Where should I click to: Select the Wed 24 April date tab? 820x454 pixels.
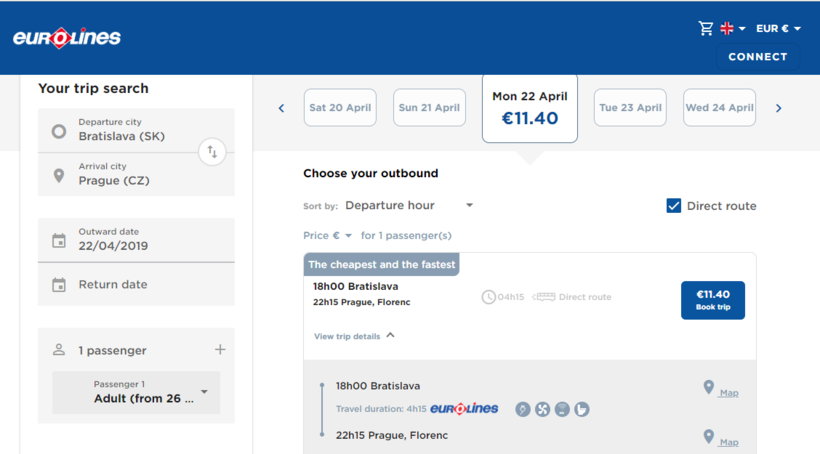[x=720, y=108]
